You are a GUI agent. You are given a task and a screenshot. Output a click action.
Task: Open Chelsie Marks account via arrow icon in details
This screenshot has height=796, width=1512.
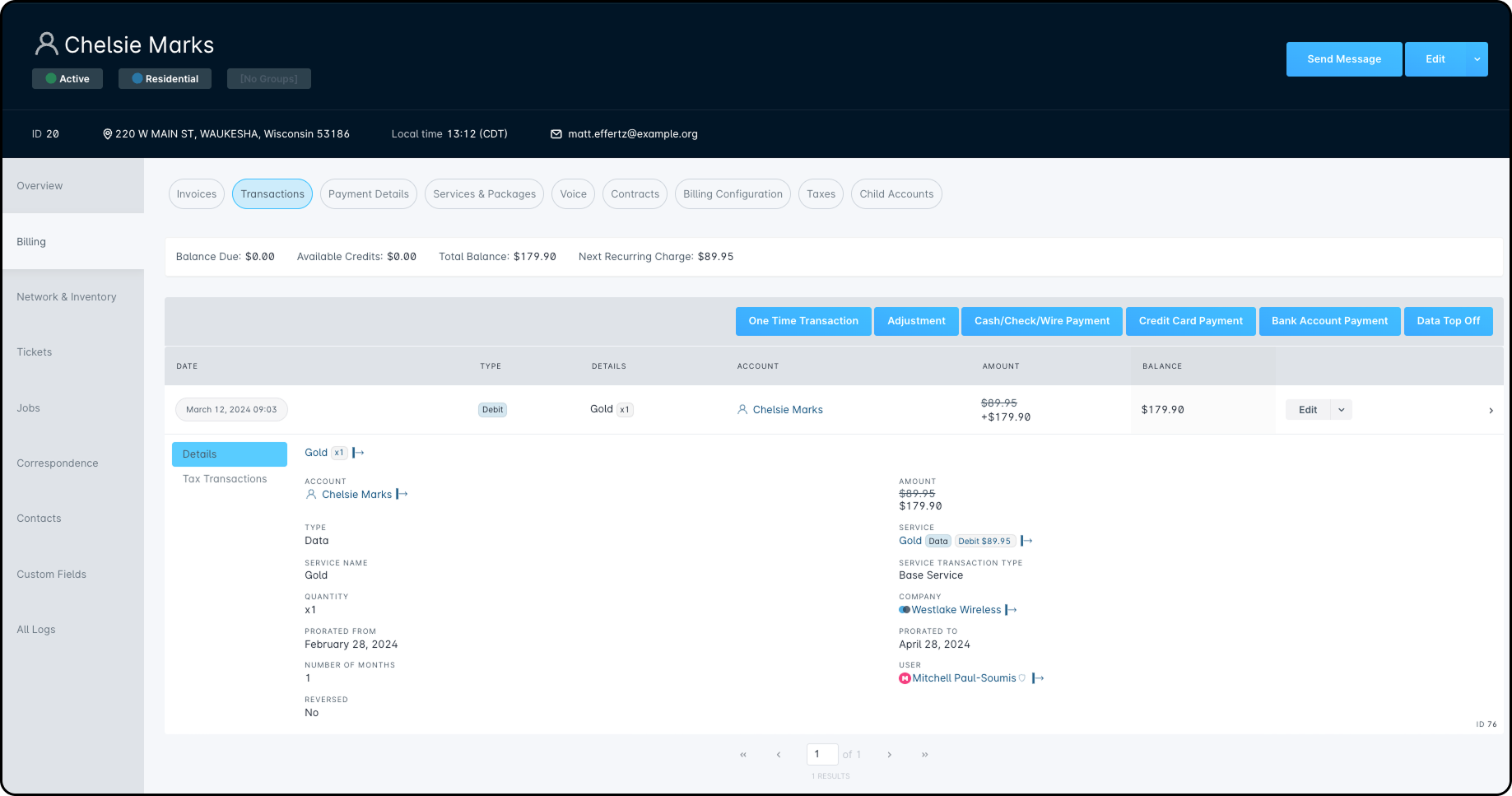(x=402, y=495)
